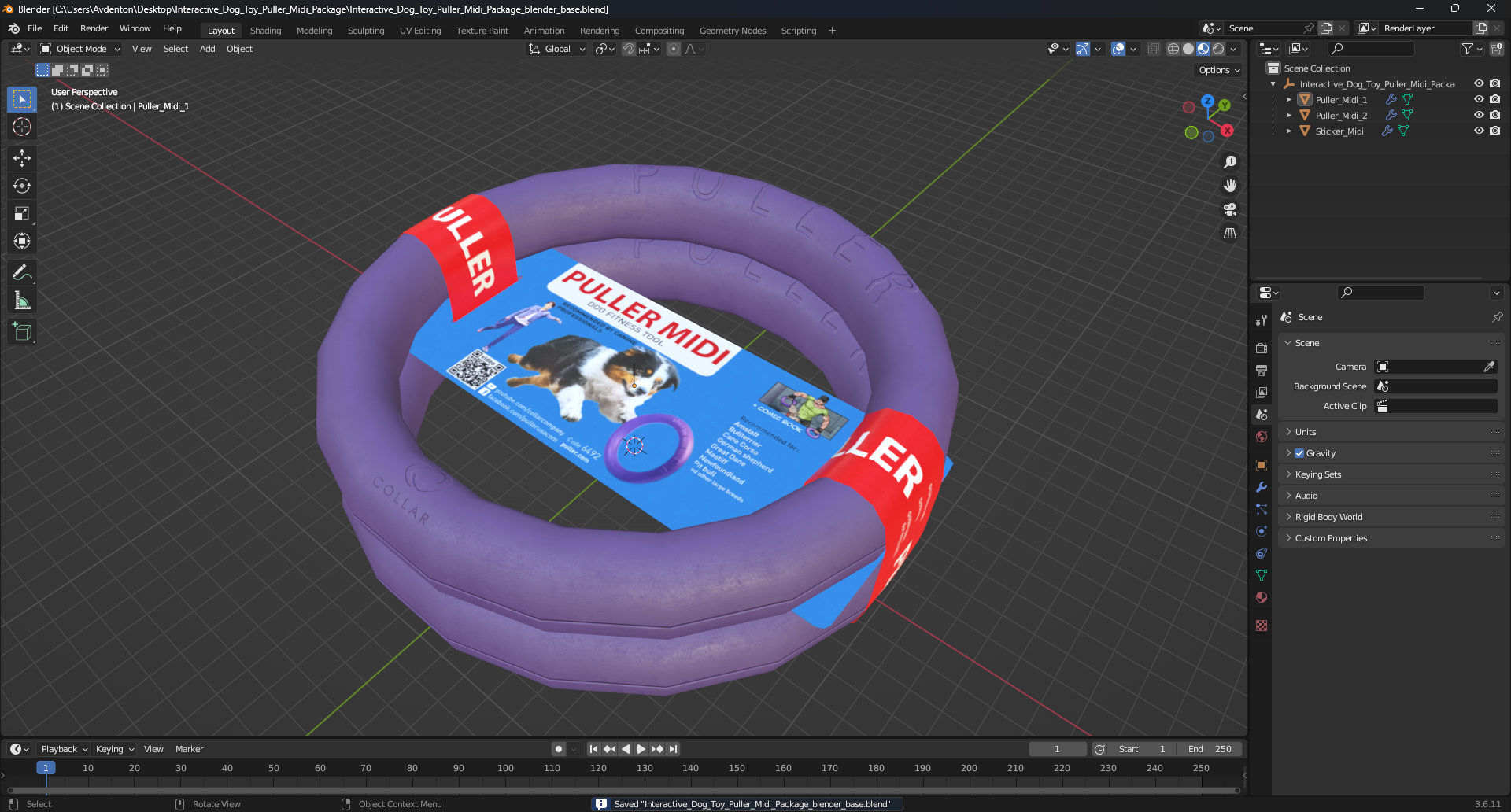Open the Material properties tab

(x=1262, y=597)
